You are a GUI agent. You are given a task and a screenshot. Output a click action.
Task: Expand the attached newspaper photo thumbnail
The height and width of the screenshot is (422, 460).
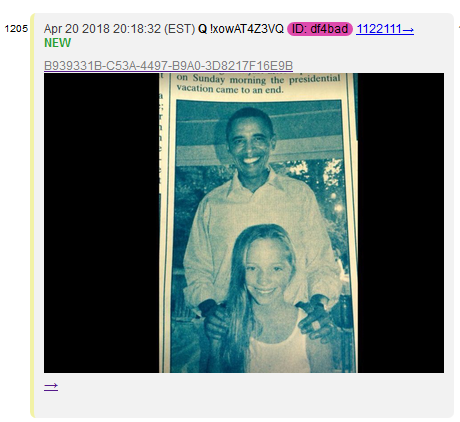(244, 223)
